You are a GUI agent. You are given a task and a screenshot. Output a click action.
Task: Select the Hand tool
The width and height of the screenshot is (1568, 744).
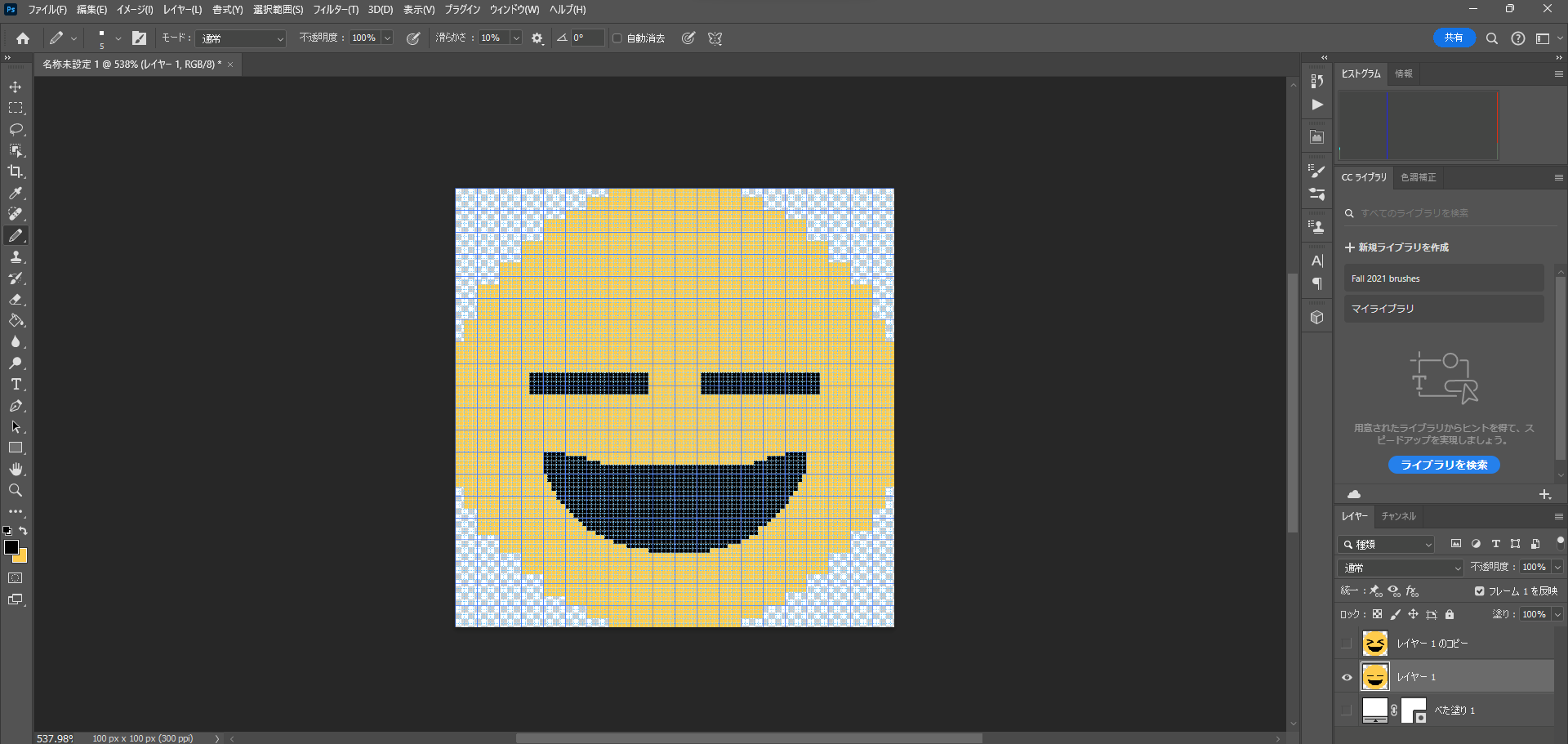point(16,469)
